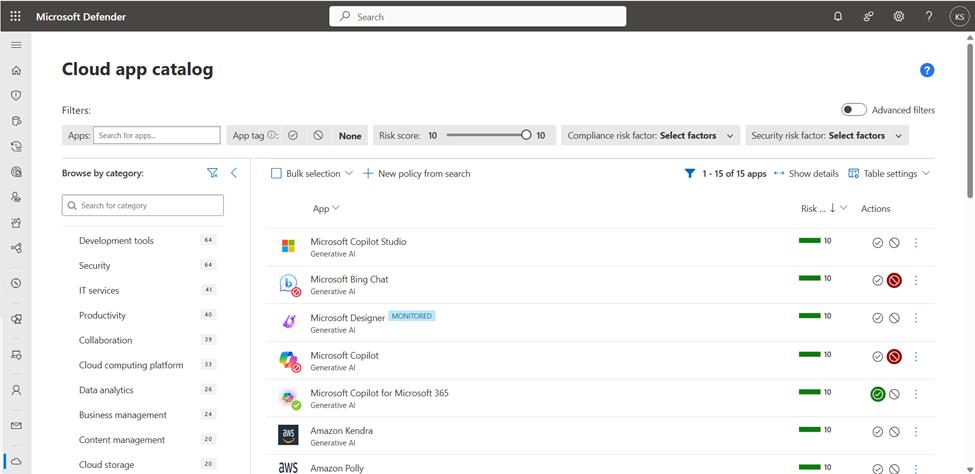Image resolution: width=975 pixels, height=474 pixels.
Task: Open the email envelope sidebar icon
Action: click(x=16, y=426)
